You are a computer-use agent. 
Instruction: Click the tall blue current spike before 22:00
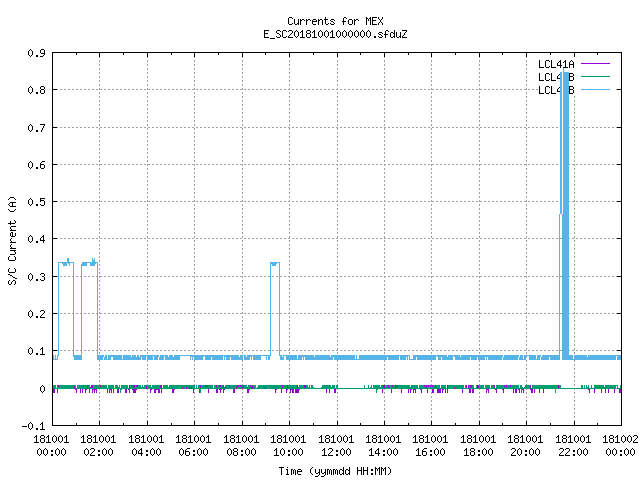(x=564, y=214)
